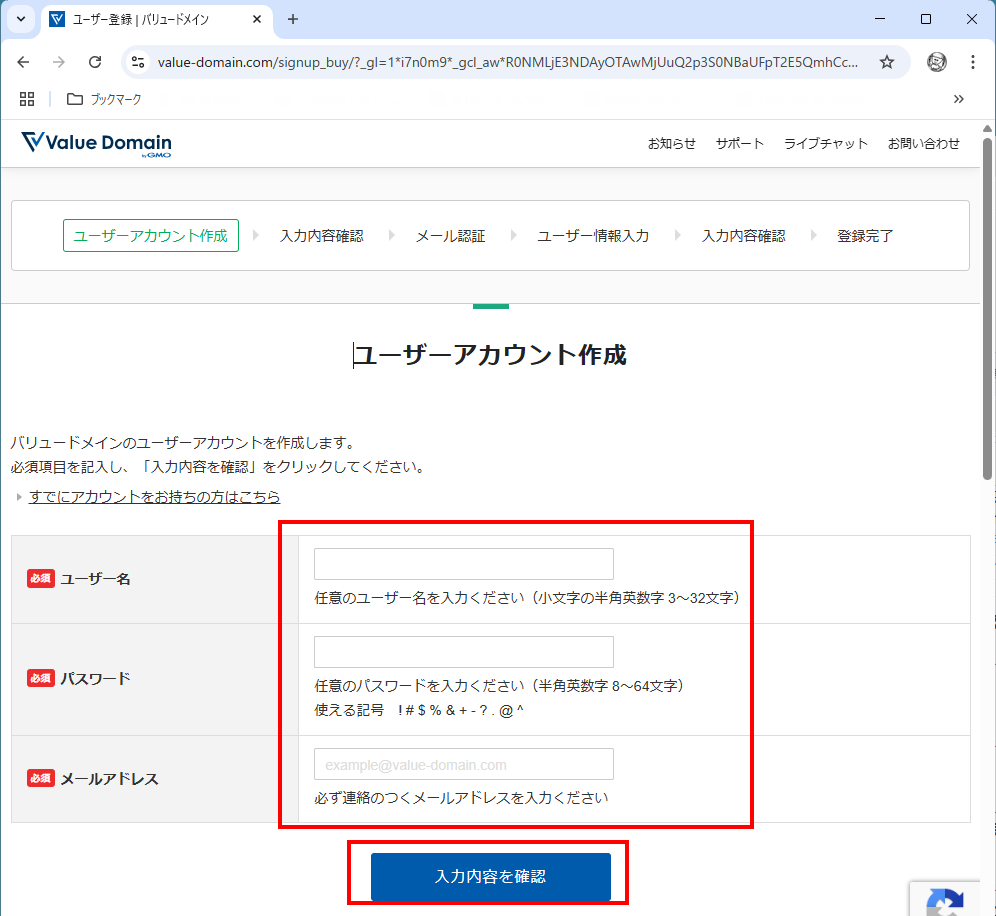Image resolution: width=996 pixels, height=916 pixels.
Task: Click the お問い合わせ header link
Action: coord(923,143)
